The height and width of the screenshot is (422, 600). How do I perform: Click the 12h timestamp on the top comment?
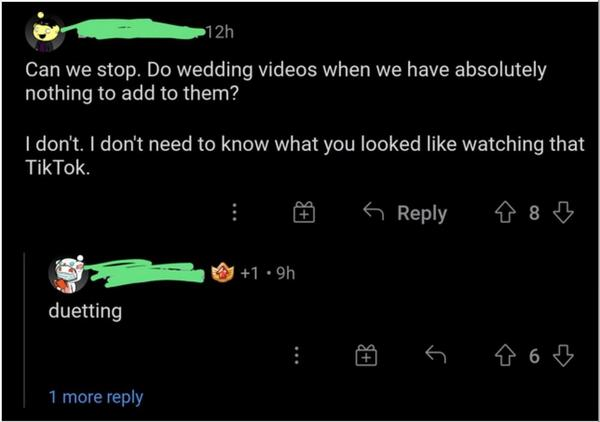point(220,33)
